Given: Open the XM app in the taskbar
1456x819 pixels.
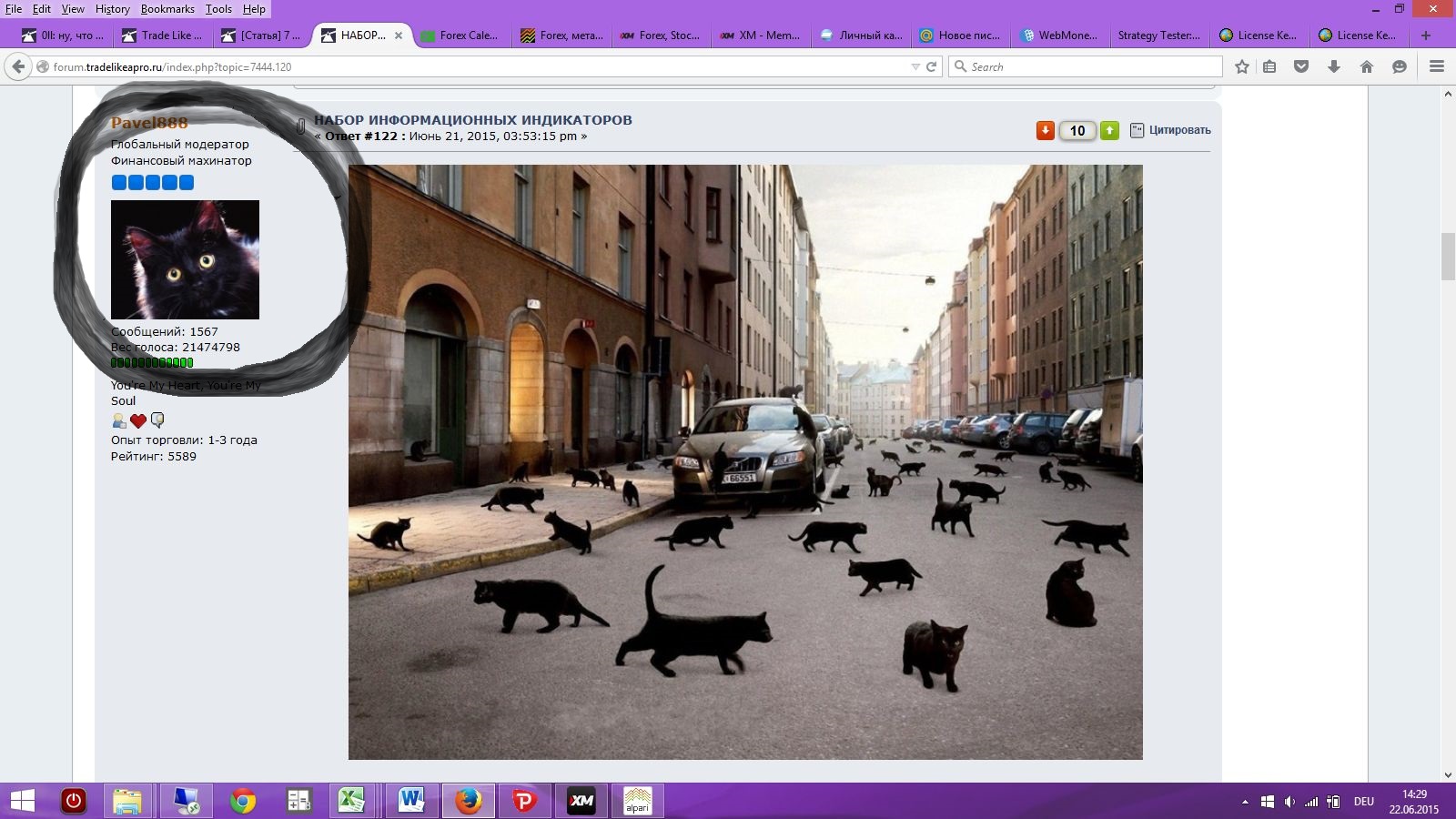Looking at the screenshot, I should [x=581, y=801].
